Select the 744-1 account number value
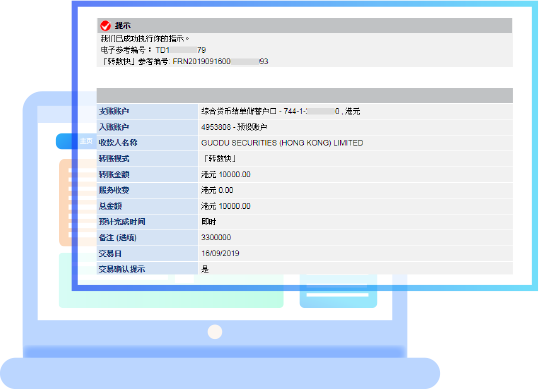The width and height of the screenshot is (539, 389). (311, 111)
